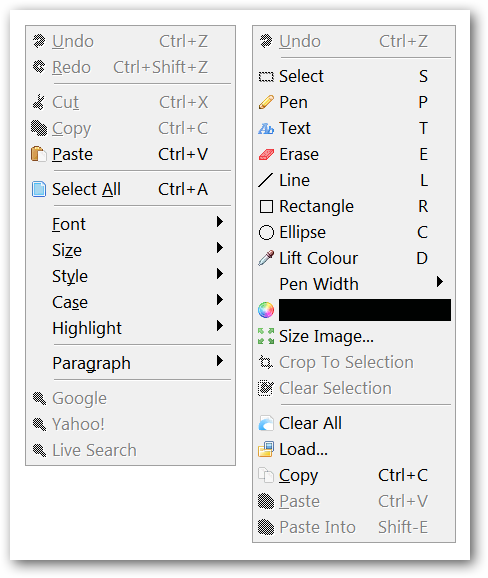488x578 pixels.
Task: Click the Text tool icon
Action: tap(266, 128)
